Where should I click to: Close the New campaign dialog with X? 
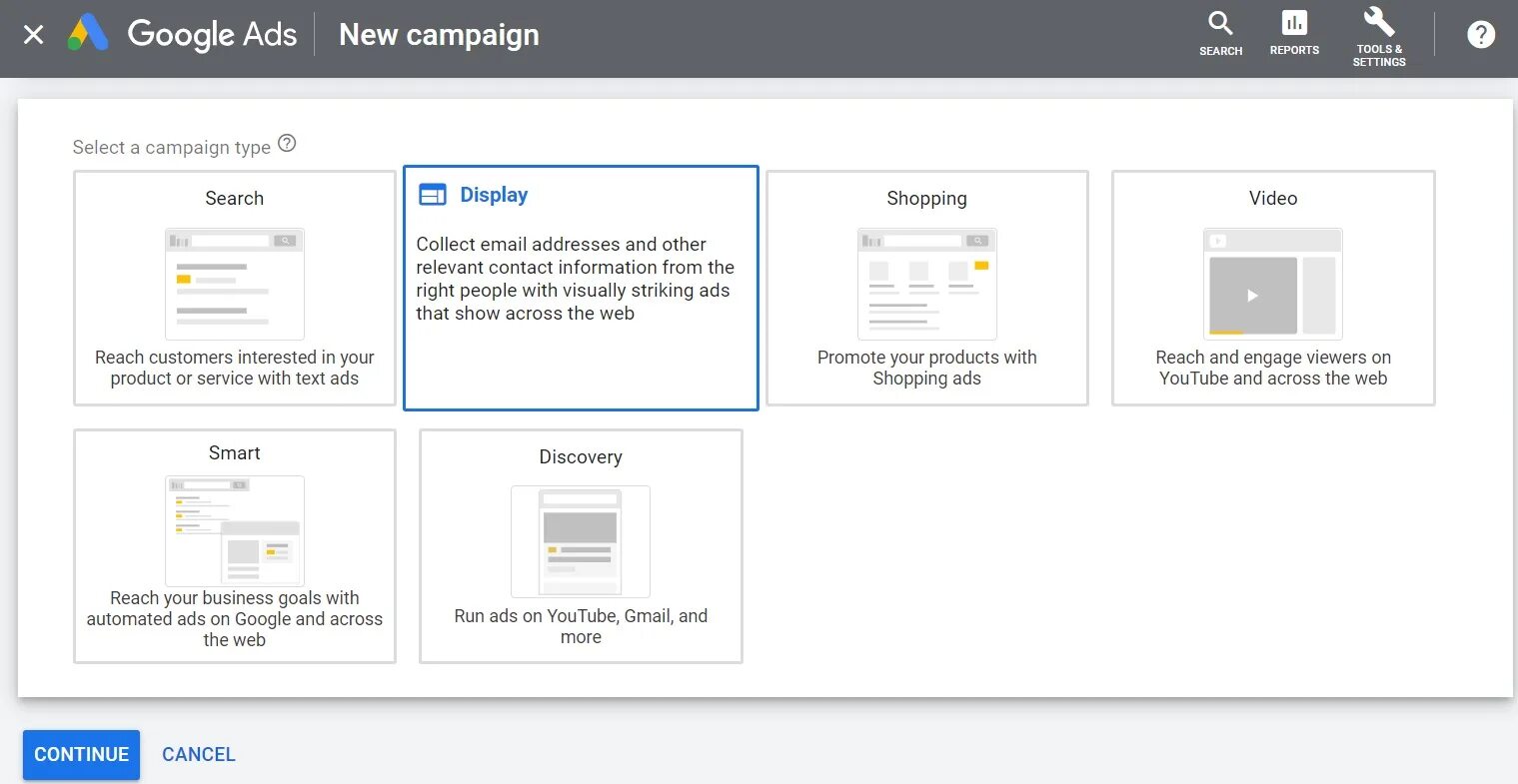[x=33, y=35]
